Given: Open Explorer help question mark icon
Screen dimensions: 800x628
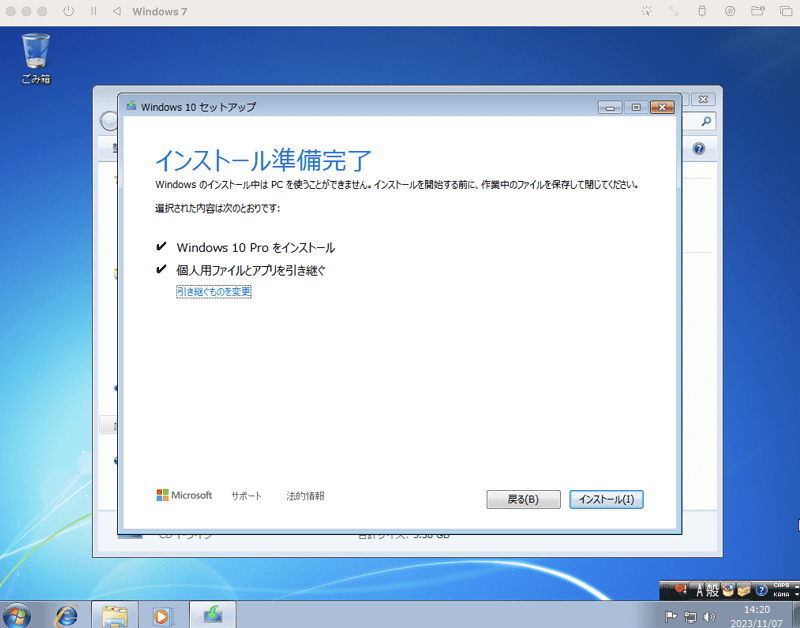Looking at the screenshot, I should click(x=699, y=148).
